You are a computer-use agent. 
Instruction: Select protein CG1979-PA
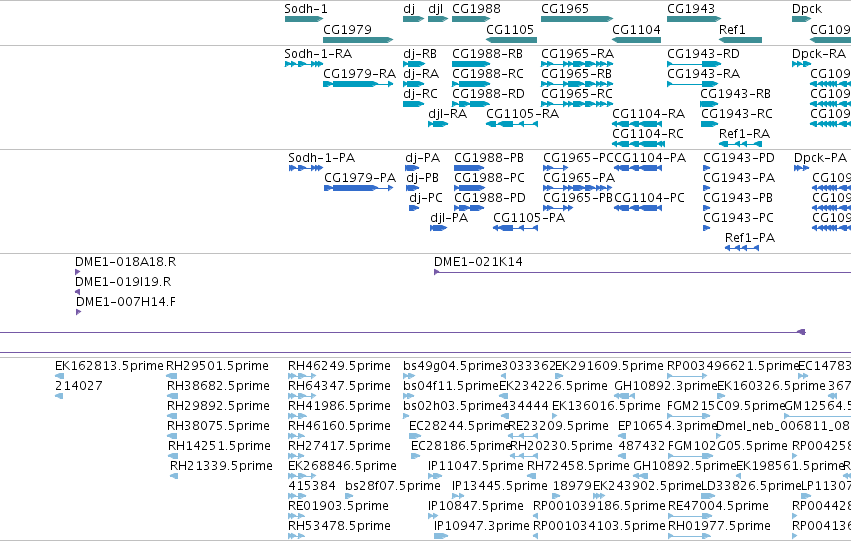click(359, 188)
